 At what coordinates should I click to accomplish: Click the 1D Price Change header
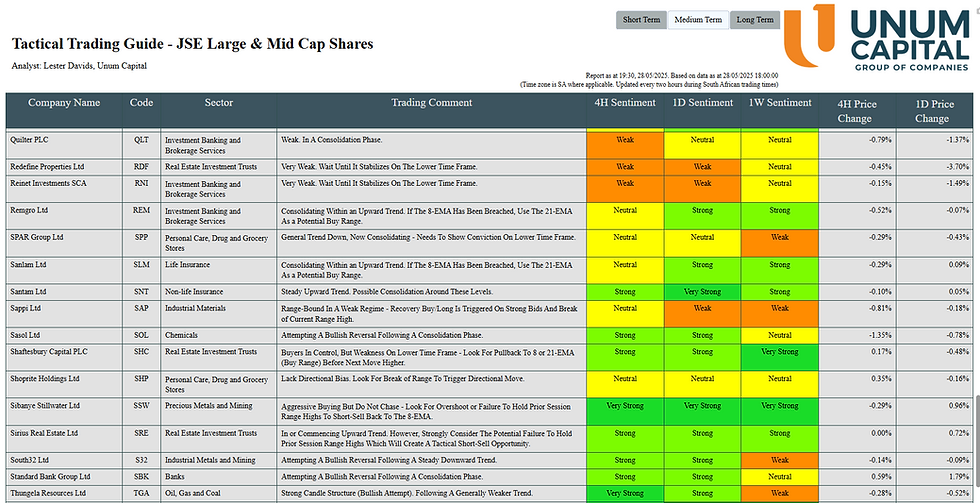[x=935, y=111]
